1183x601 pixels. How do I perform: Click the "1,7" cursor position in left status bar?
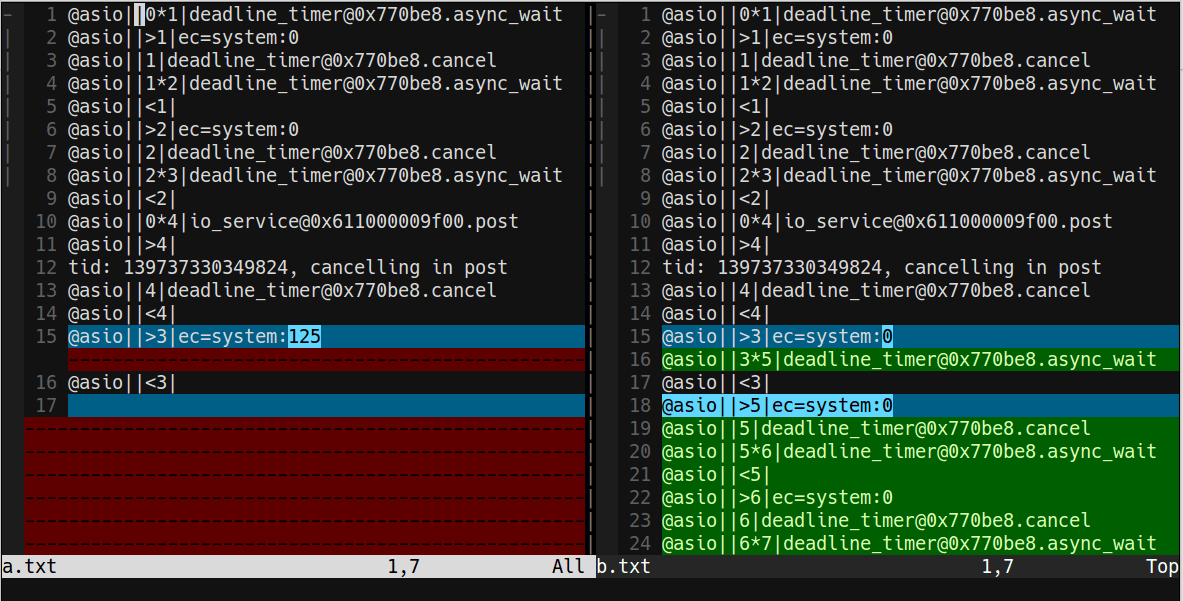(401, 566)
